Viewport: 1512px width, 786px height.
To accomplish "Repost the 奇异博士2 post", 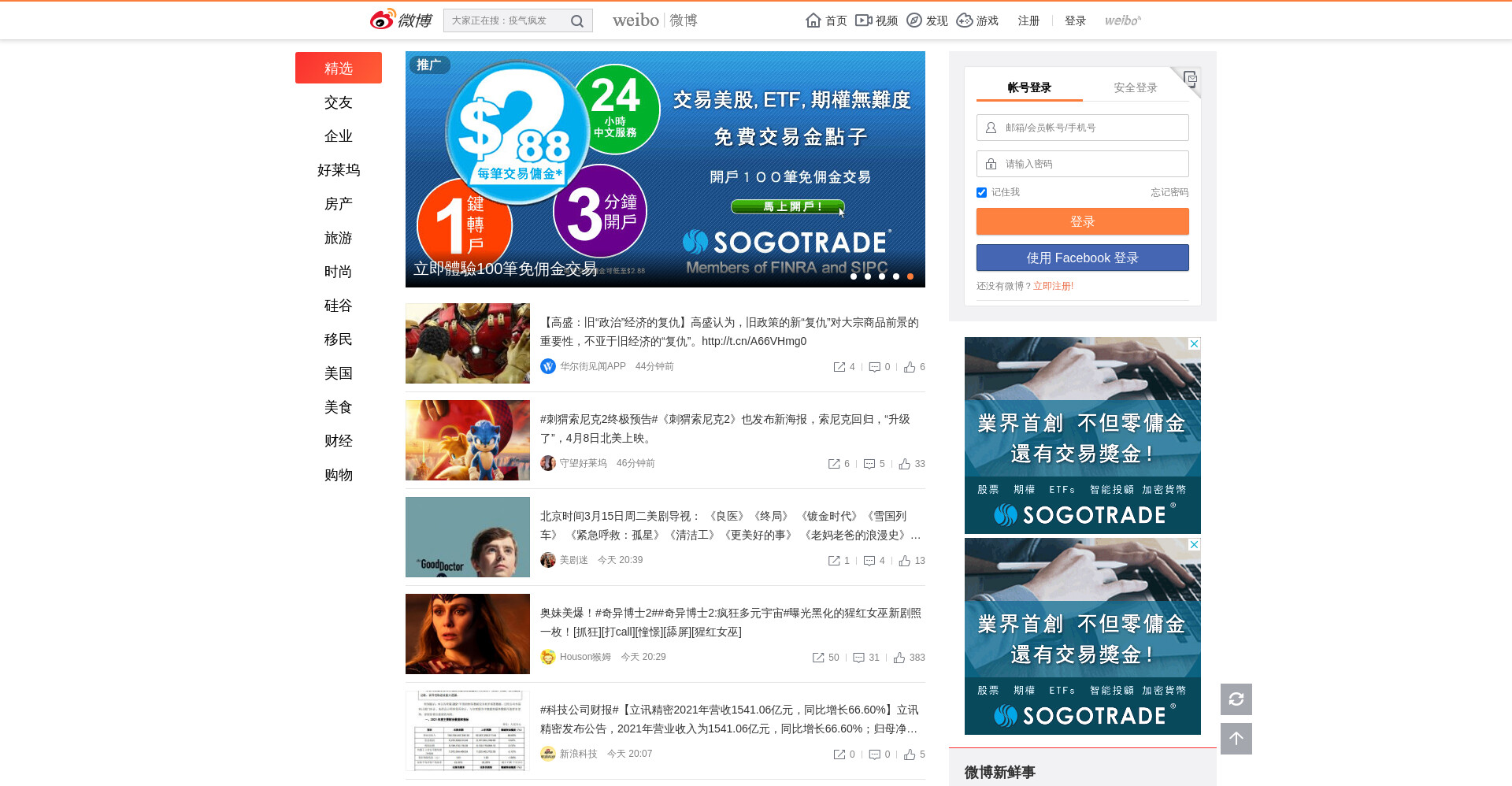I will [x=818, y=658].
